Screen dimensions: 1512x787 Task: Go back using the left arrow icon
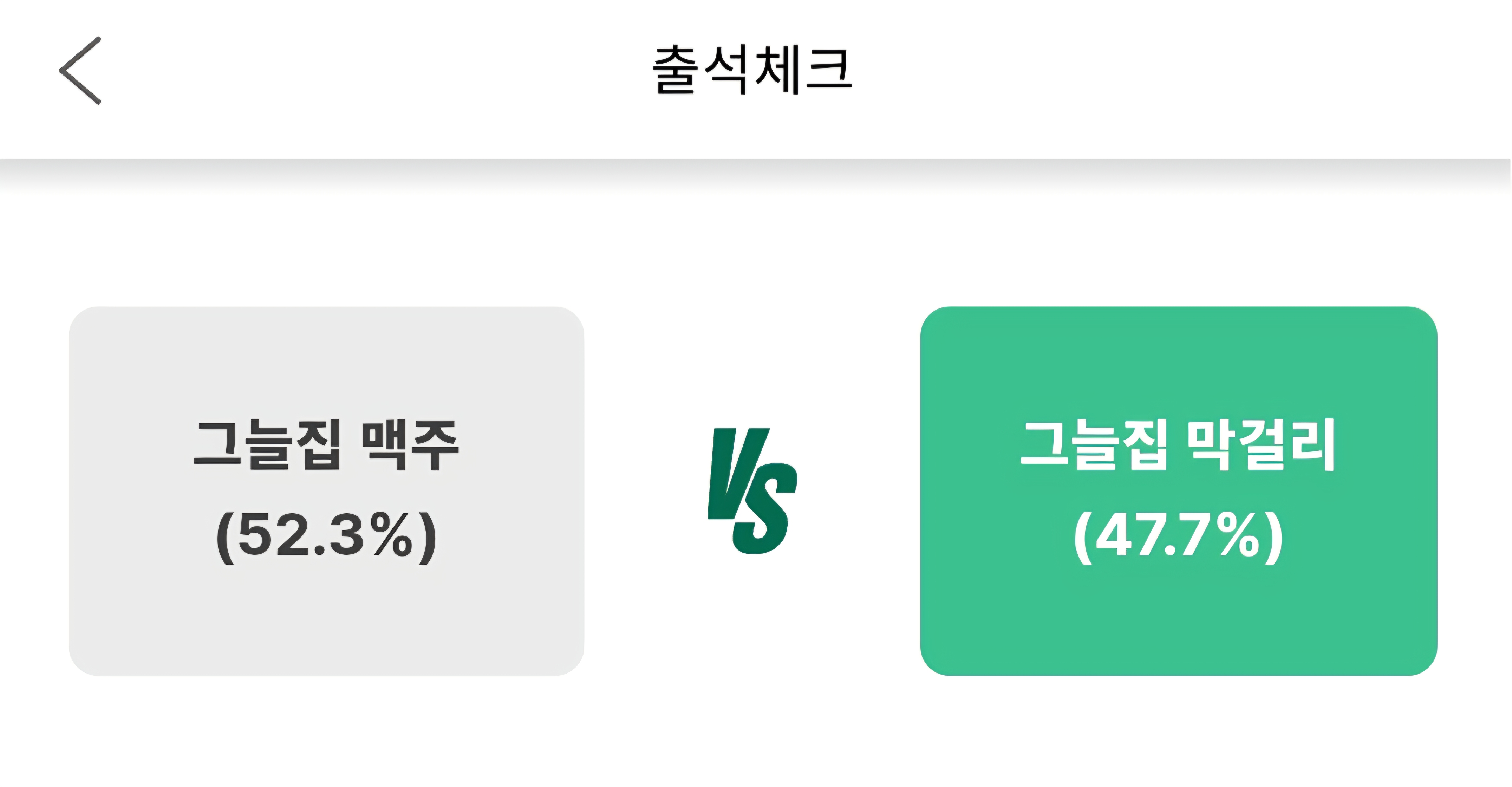click(80, 70)
